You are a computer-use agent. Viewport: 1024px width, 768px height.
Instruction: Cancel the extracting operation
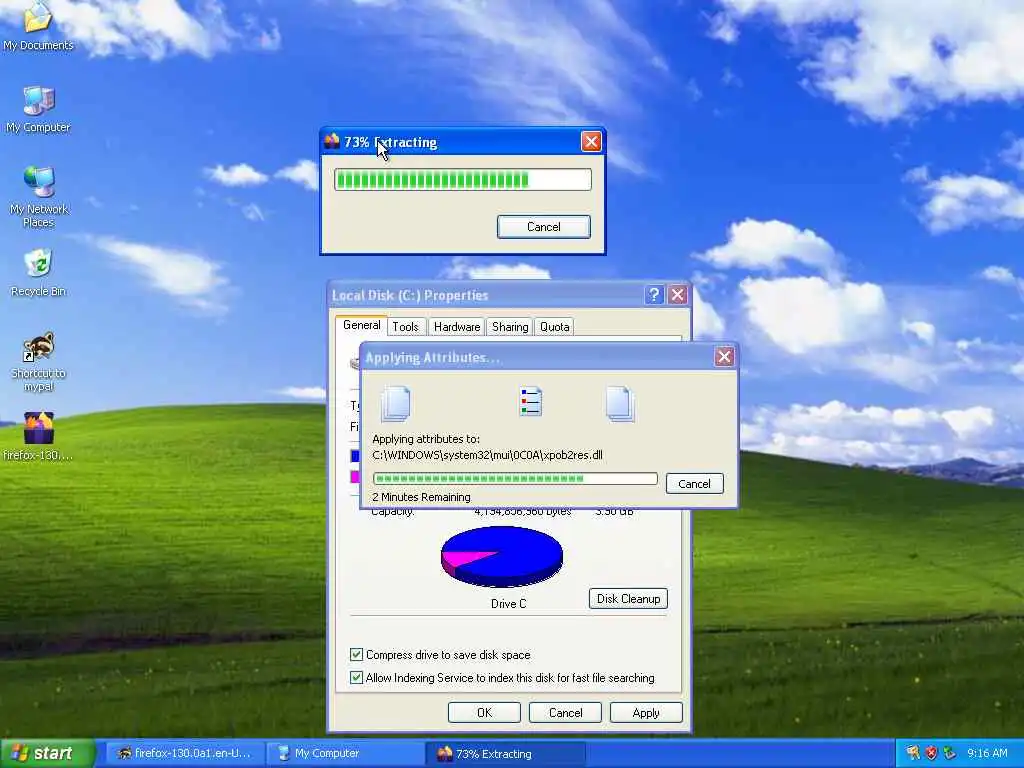(543, 227)
